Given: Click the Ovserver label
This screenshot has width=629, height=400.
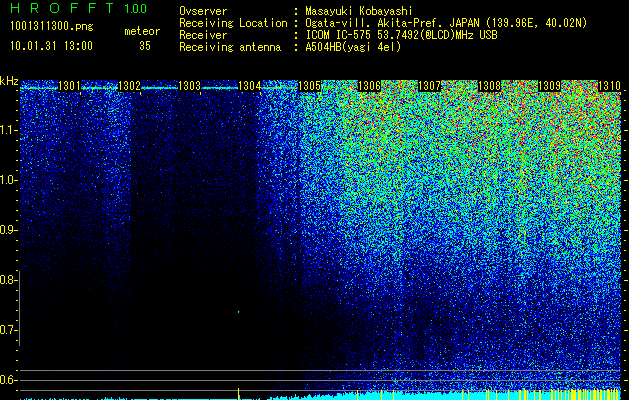Looking at the screenshot, I should point(203,11).
